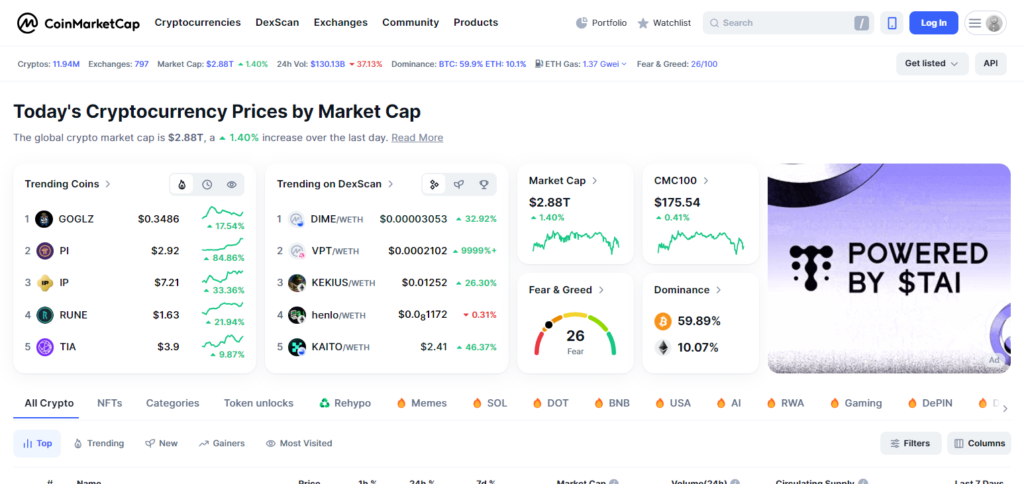Click the Log In button
This screenshot has height=484, width=1024.
933,23
